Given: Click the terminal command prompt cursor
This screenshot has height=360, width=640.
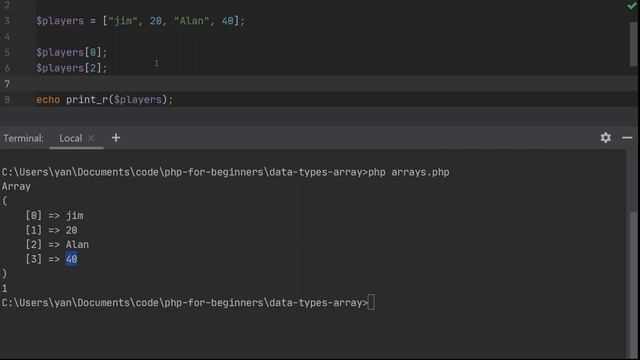Looking at the screenshot, I should click(x=371, y=303).
